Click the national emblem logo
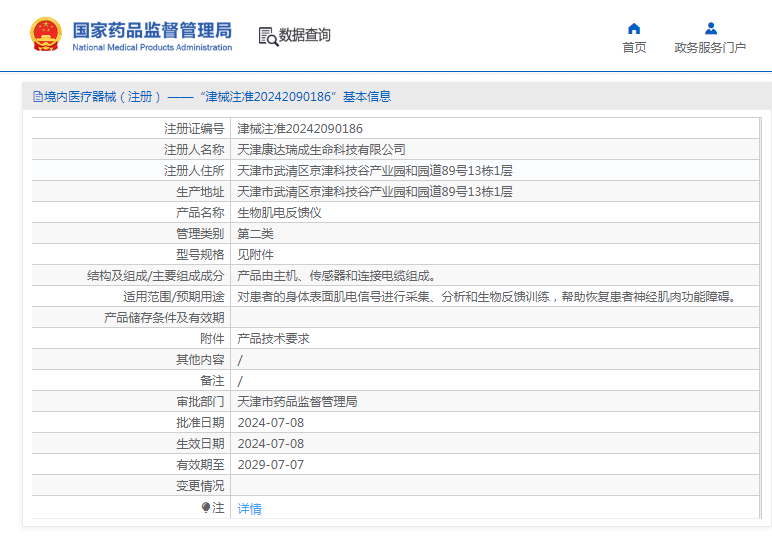The height and width of the screenshot is (536, 772). pos(46,34)
